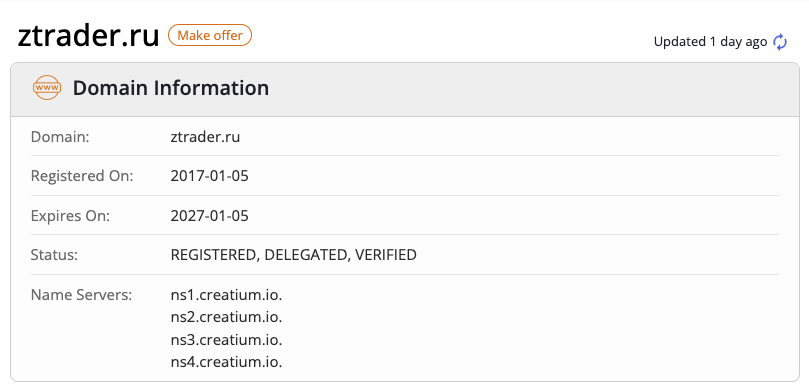Click name server ns1.creatium.io.
This screenshot has width=809, height=392.
tap(226, 296)
